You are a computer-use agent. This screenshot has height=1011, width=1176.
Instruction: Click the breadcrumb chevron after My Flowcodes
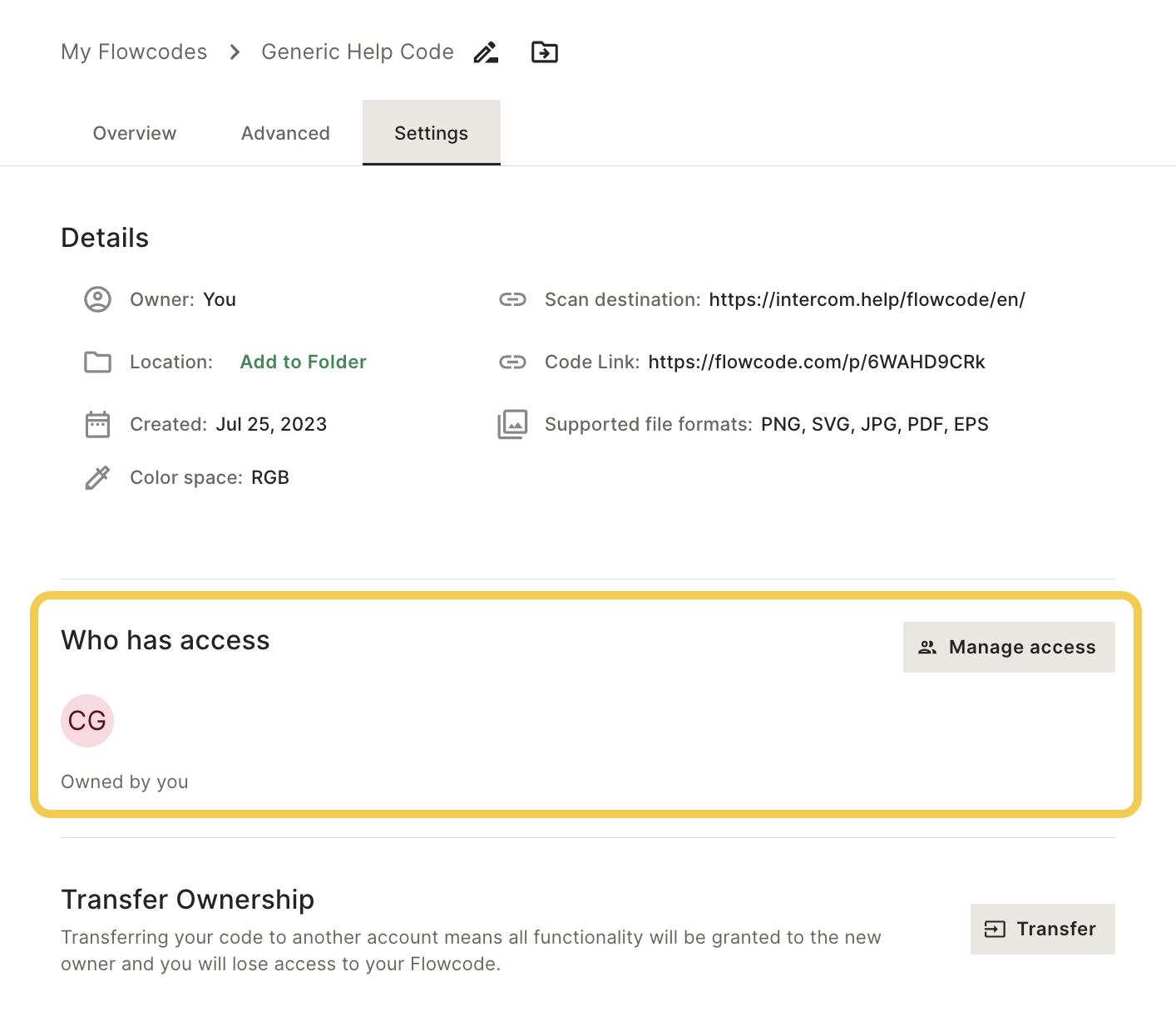click(235, 52)
